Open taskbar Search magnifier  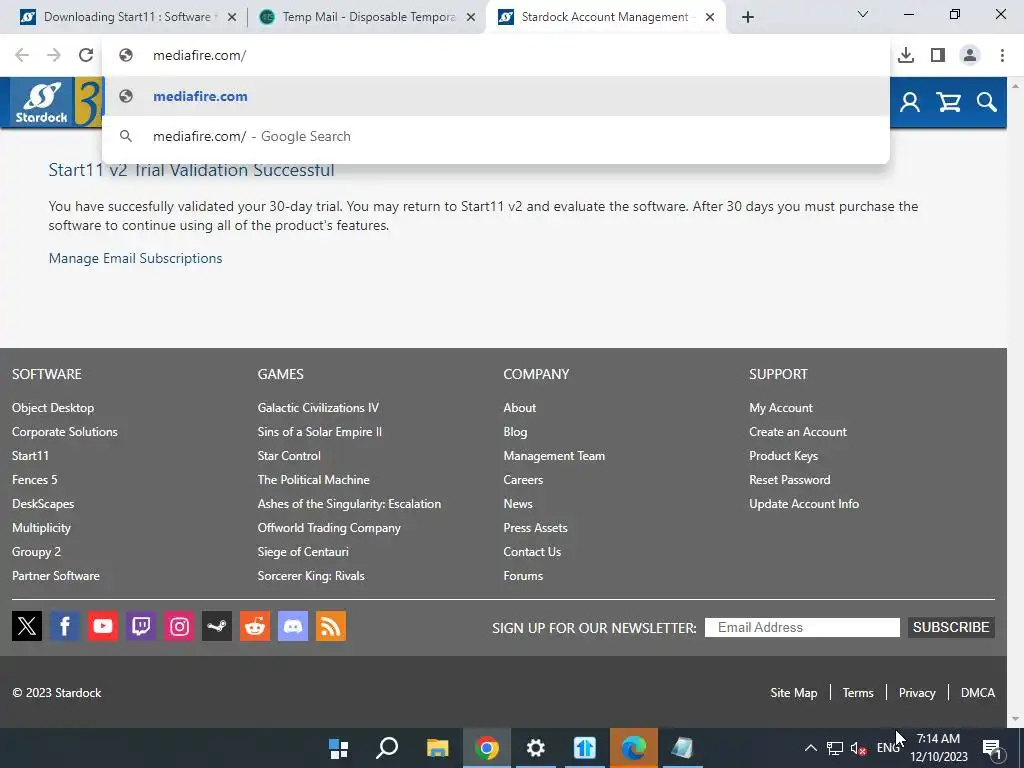coord(387,748)
